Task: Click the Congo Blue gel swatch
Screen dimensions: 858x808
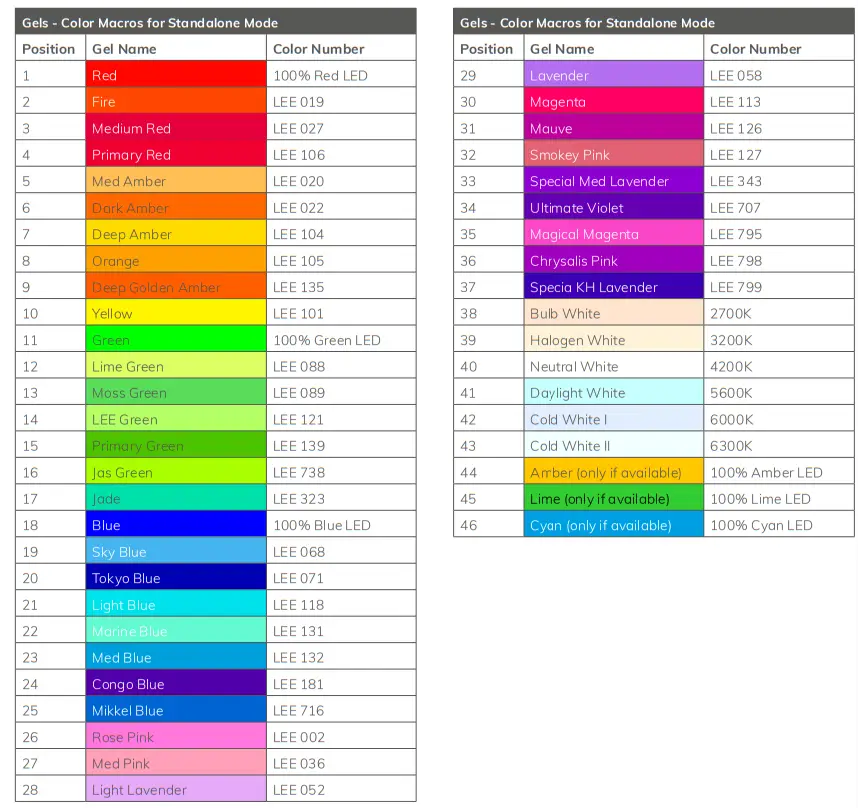Action: click(x=176, y=684)
